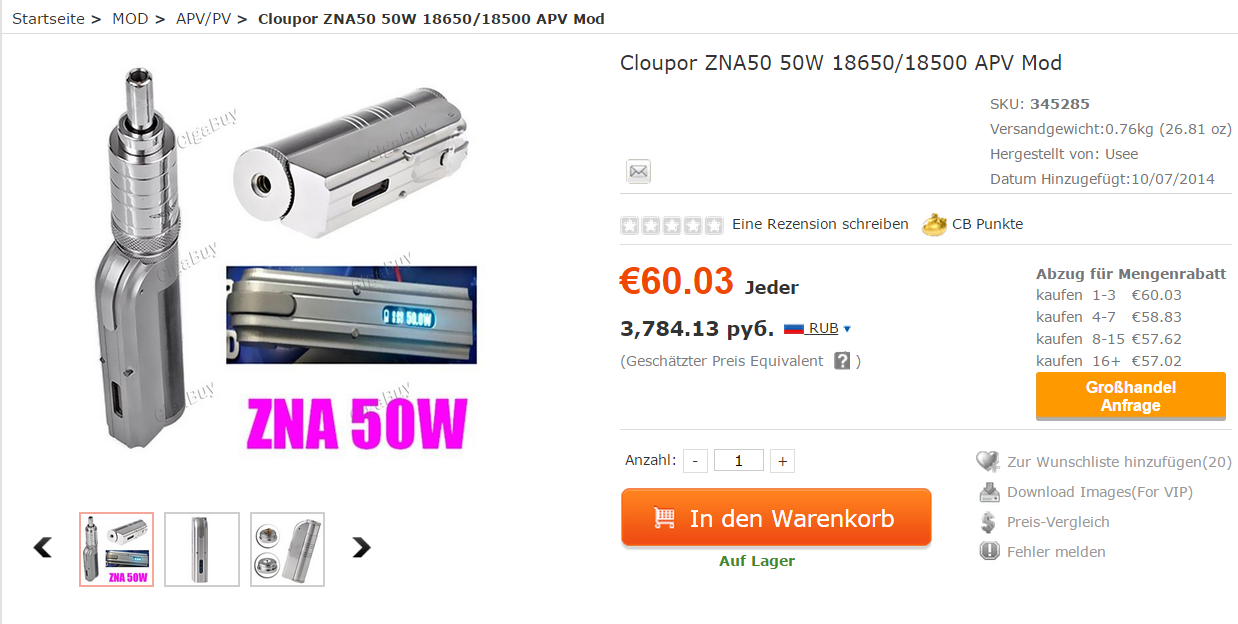The image size is (1238, 624).
Task: Show previous thumbnails with left arrow
Action: (42, 547)
